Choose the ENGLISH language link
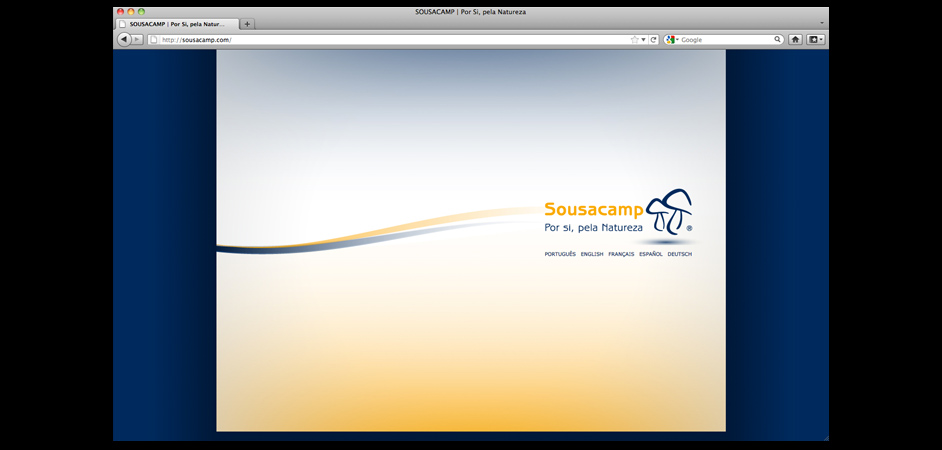The width and height of the screenshot is (942, 450). 592,254
